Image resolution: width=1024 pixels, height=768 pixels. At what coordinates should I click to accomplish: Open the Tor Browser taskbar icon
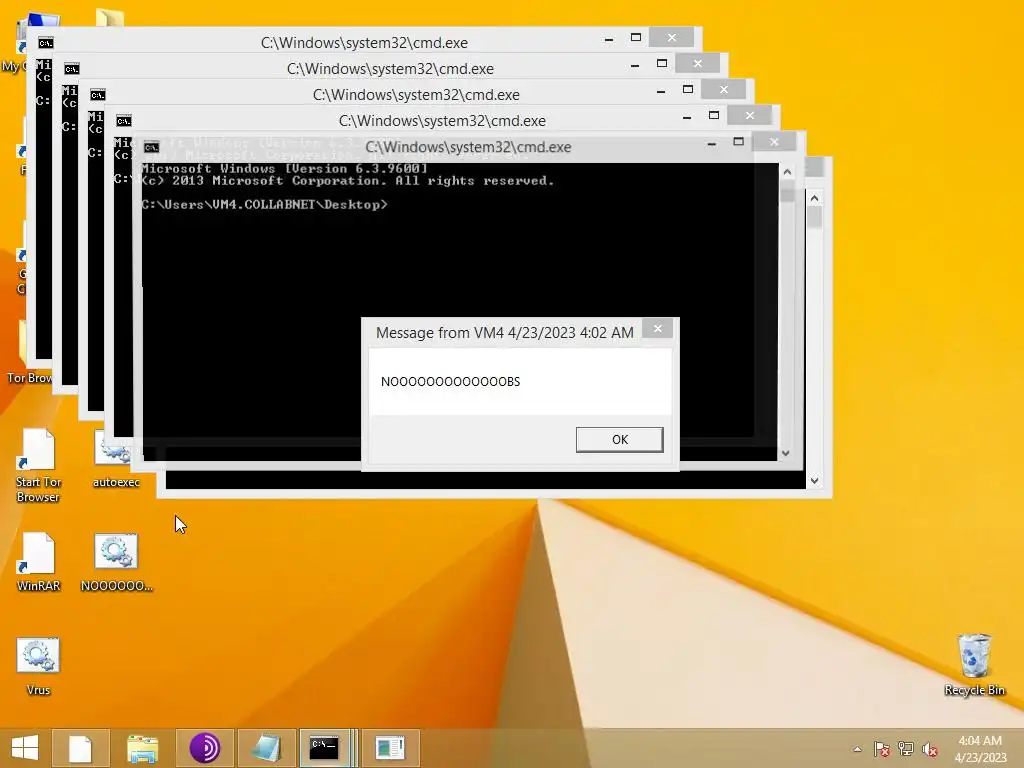pos(204,748)
